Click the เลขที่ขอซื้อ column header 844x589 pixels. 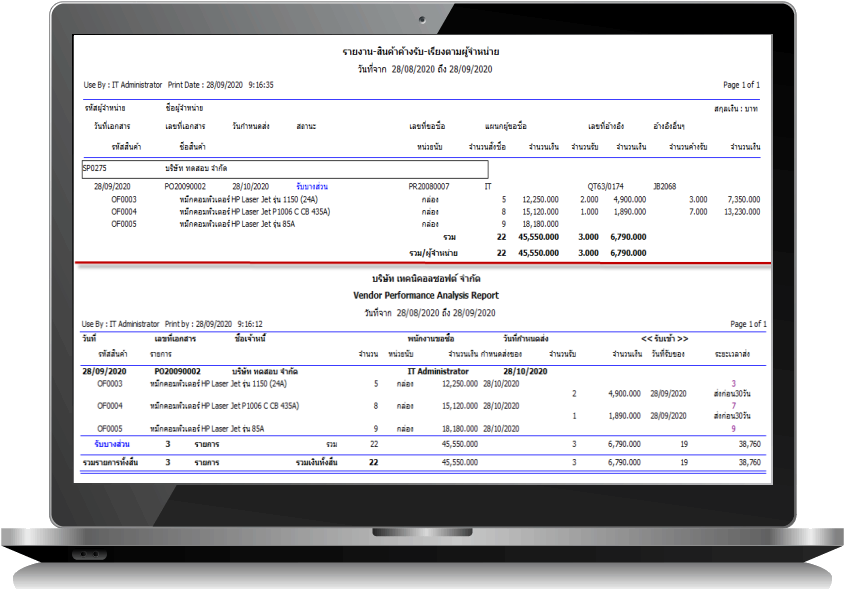pos(427,126)
